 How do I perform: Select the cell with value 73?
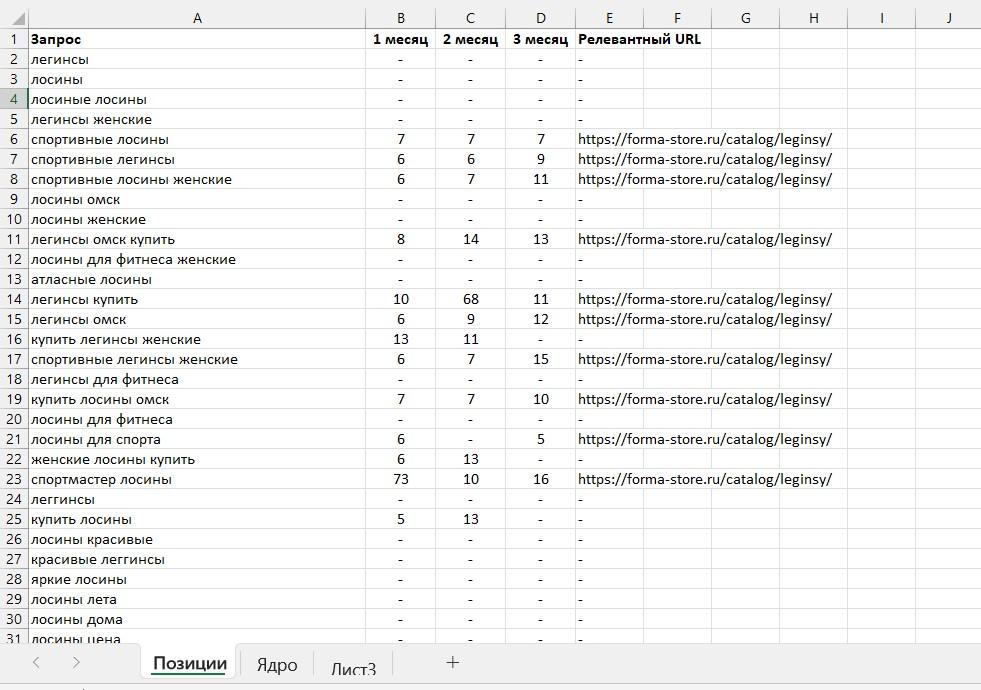coord(400,479)
